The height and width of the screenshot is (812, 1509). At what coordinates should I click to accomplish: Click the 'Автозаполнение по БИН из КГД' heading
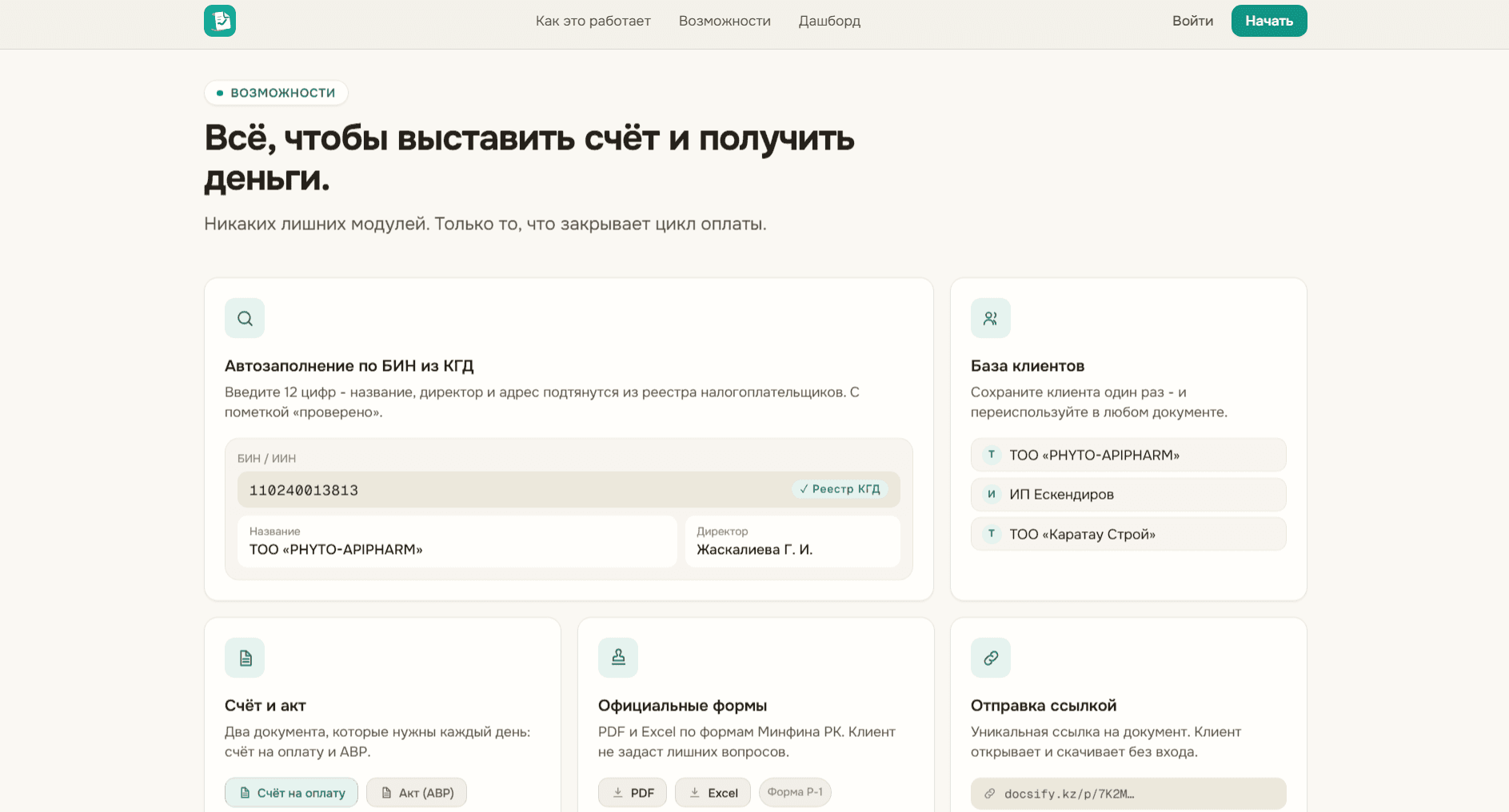pos(349,366)
